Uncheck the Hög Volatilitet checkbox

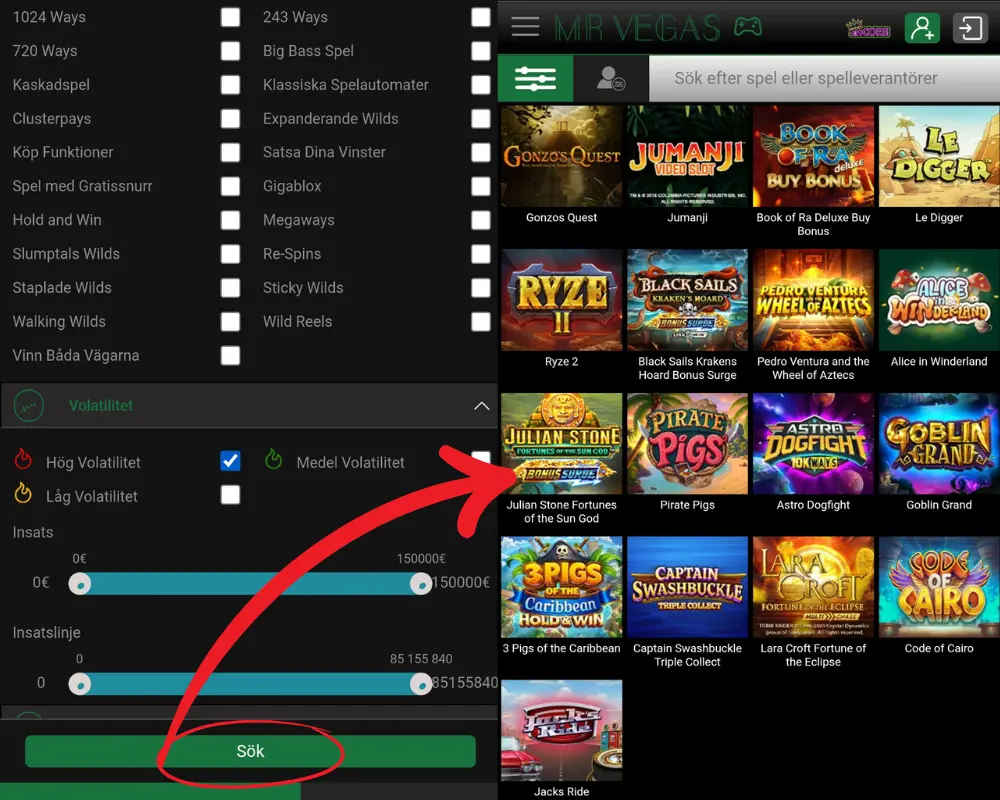pos(230,461)
